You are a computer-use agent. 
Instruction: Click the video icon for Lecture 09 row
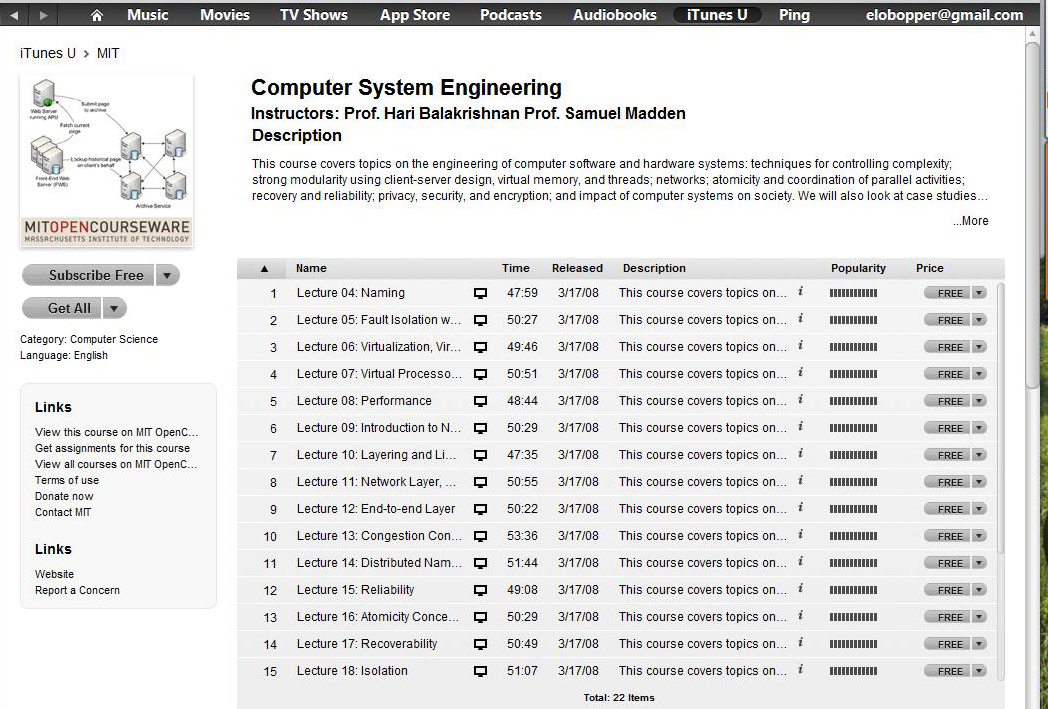pos(480,428)
